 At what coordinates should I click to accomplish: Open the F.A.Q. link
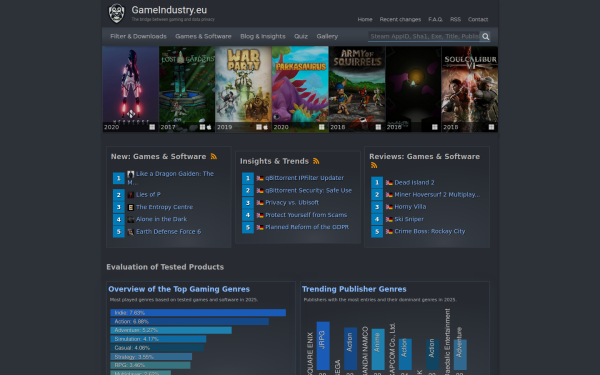[x=435, y=19]
